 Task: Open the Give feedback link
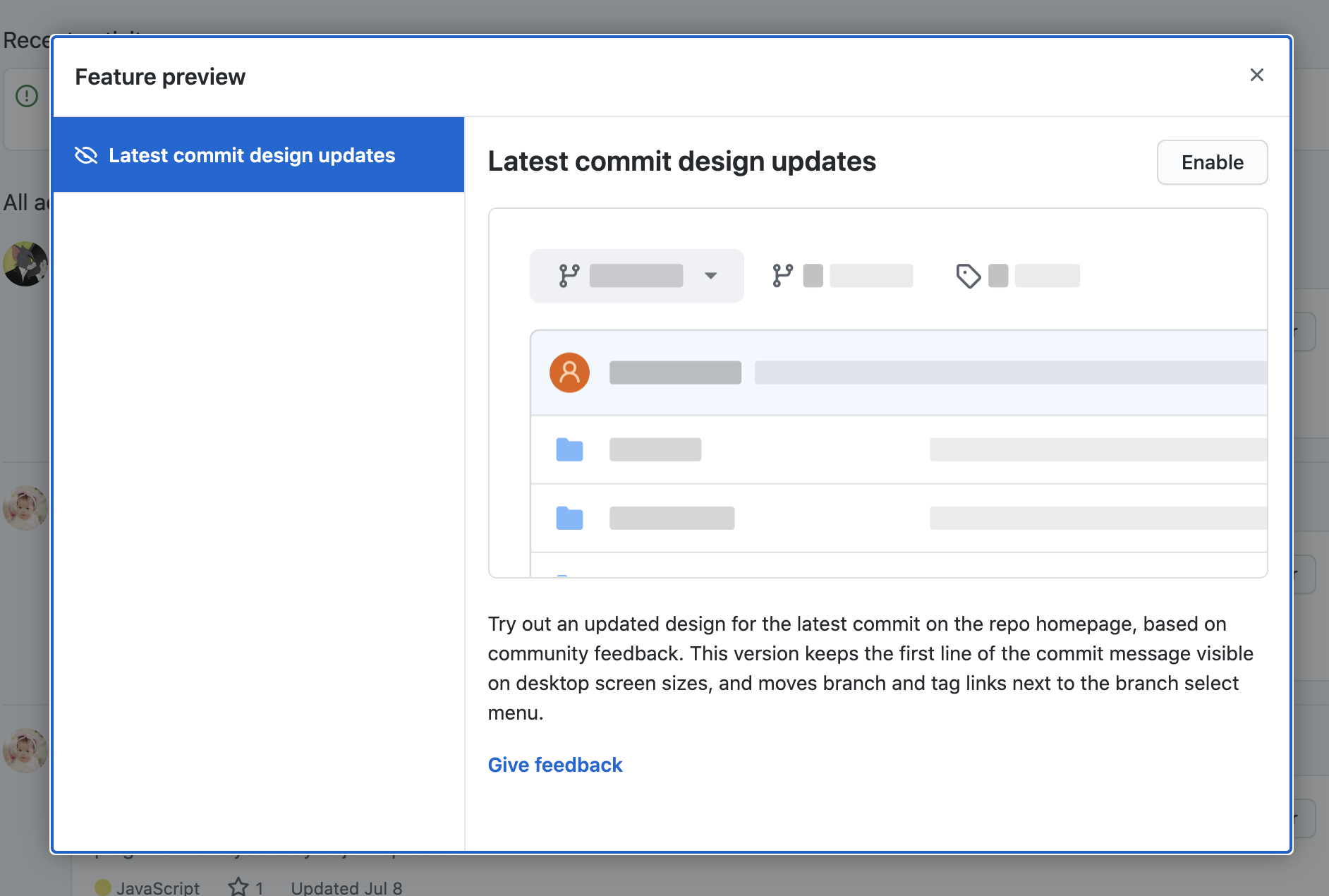554,765
